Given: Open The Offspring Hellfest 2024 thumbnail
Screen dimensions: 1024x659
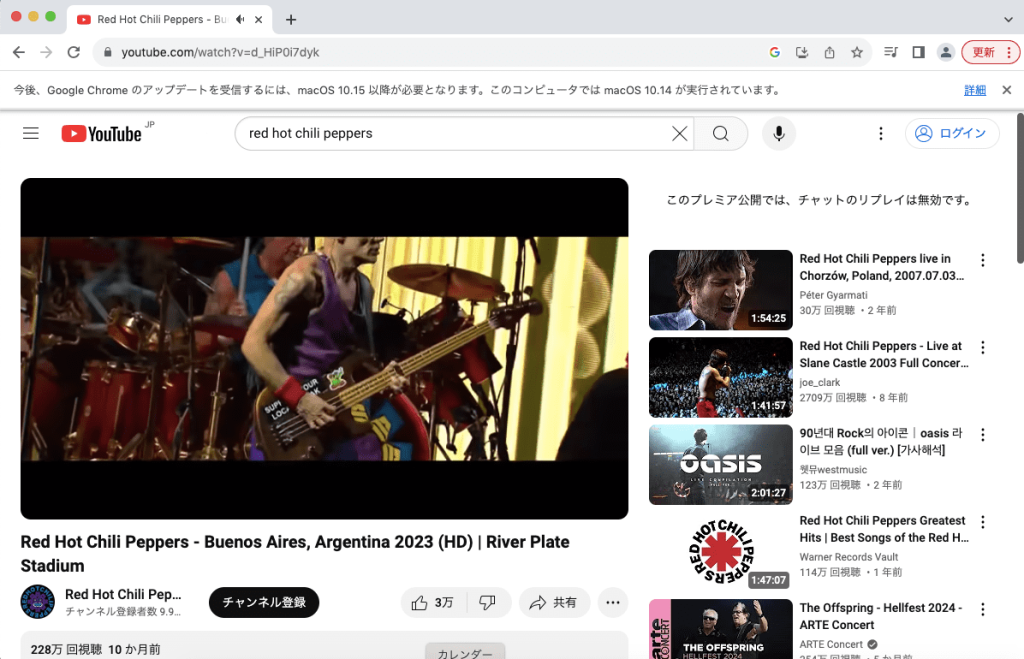Looking at the screenshot, I should 720,629.
